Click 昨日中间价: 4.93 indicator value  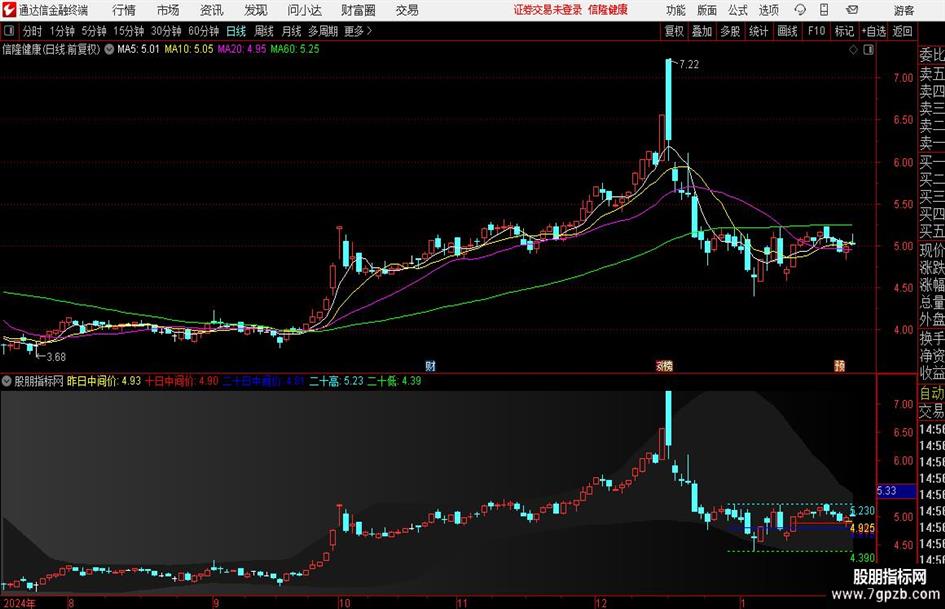click(x=104, y=381)
